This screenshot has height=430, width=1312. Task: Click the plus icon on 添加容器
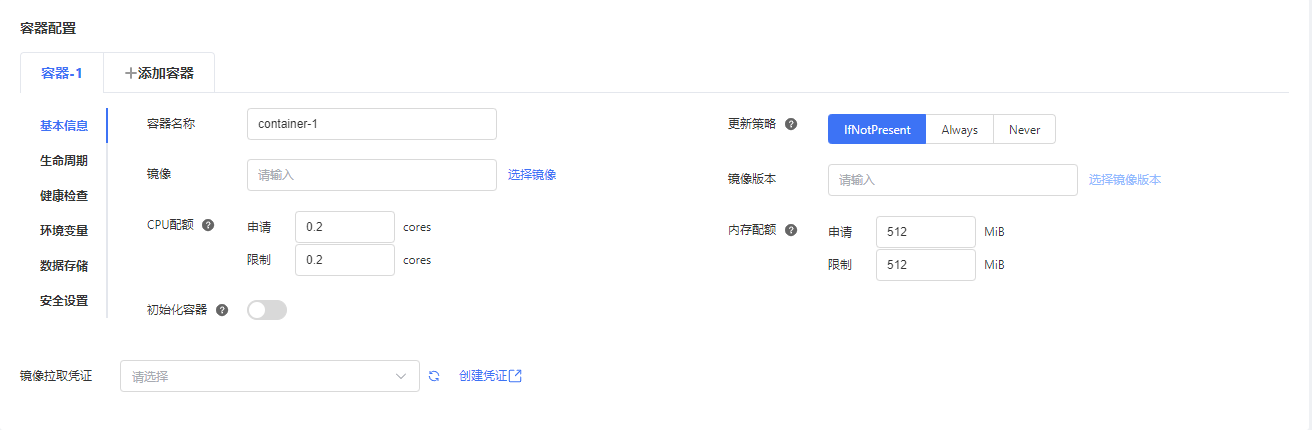130,73
